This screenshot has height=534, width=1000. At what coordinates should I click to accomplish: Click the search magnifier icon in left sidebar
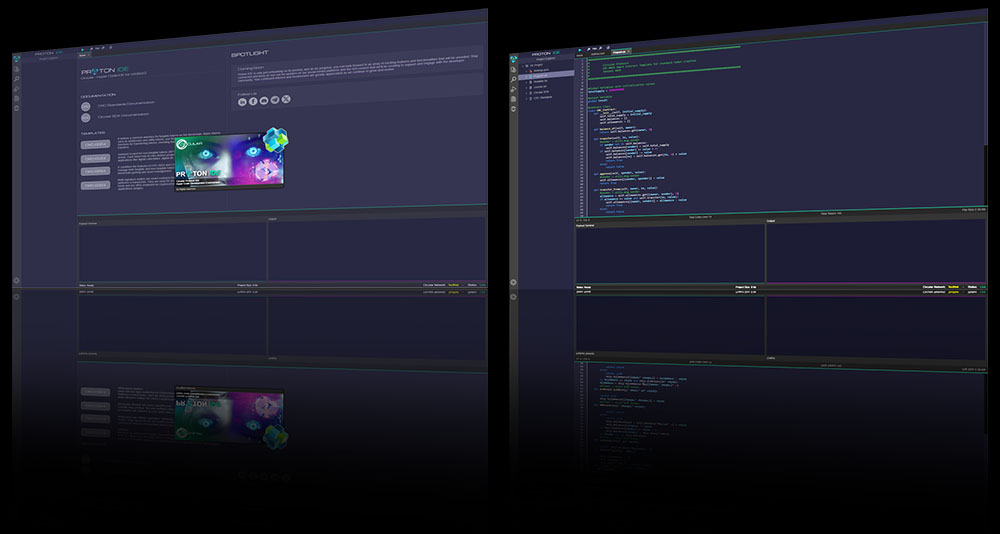click(17, 78)
